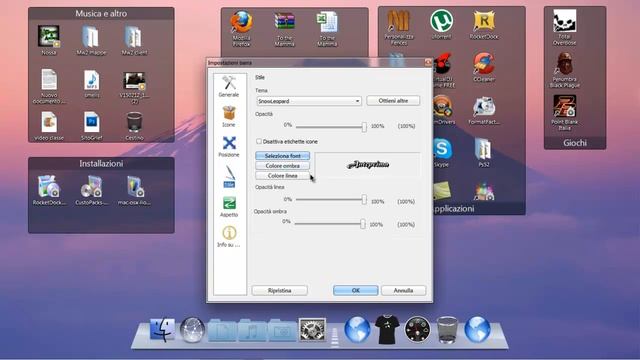This screenshot has width=640, height=360.
Task: Launch Skype desktop shortcut
Action: pyautogui.click(x=442, y=153)
